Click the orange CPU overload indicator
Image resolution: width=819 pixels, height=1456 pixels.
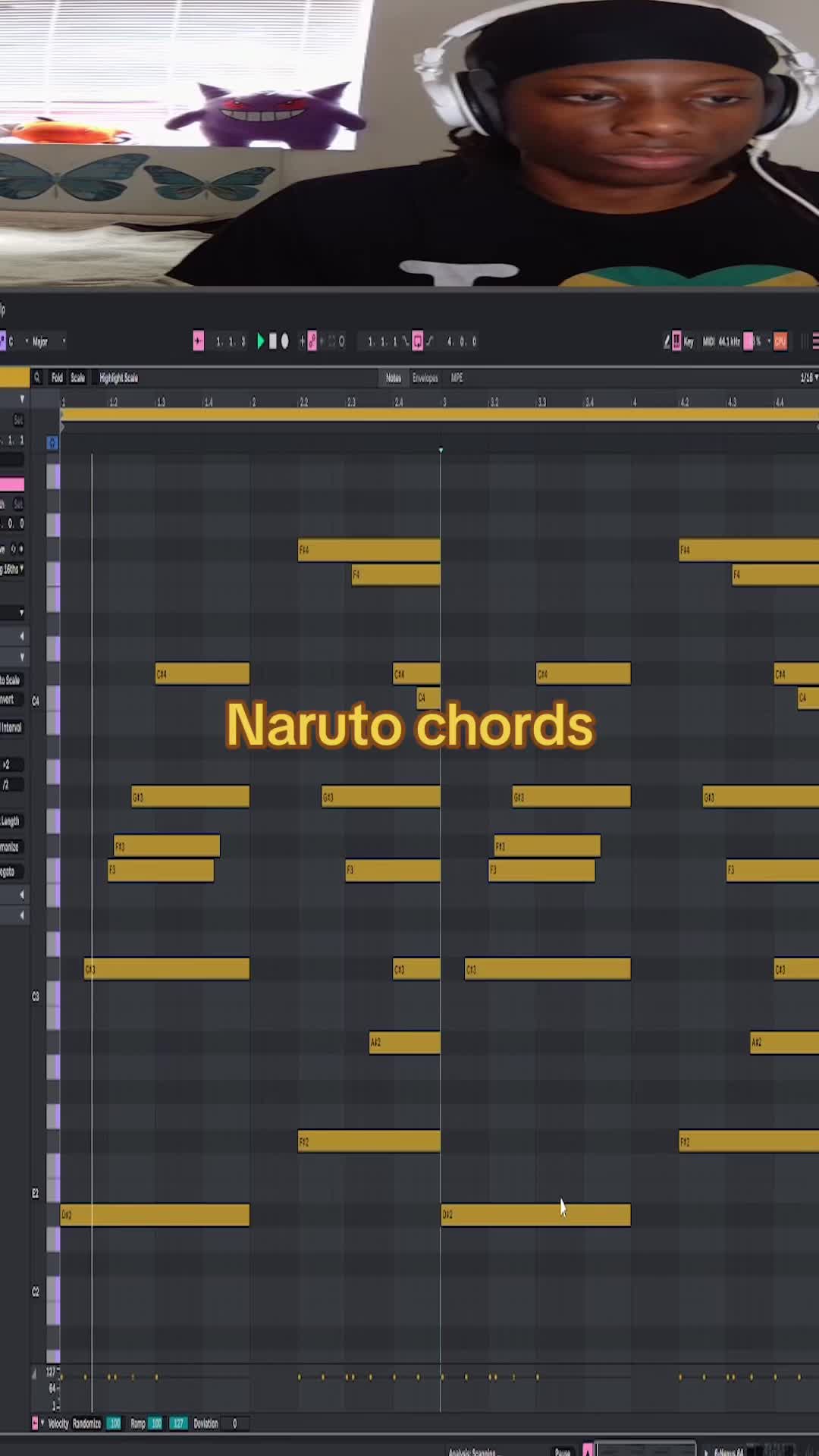(780, 341)
